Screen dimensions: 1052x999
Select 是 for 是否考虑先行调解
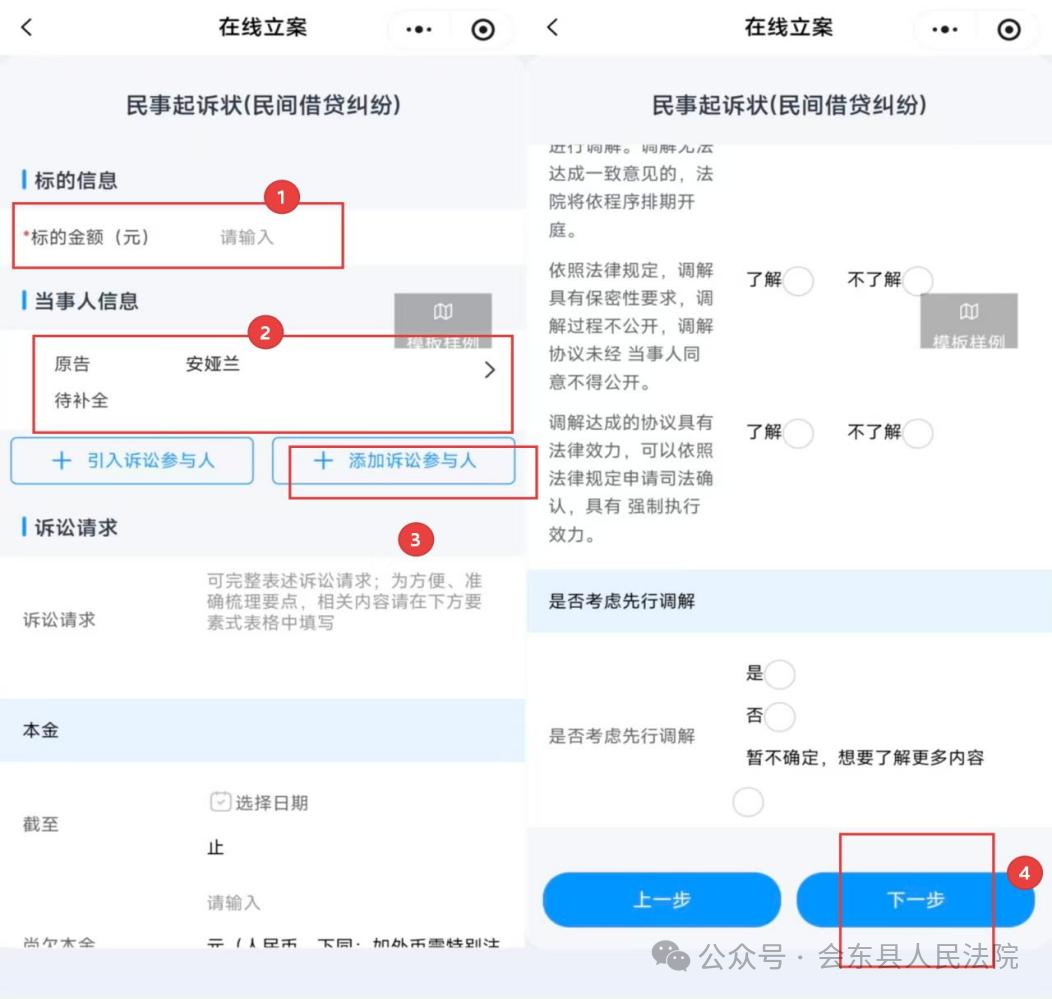click(780, 674)
